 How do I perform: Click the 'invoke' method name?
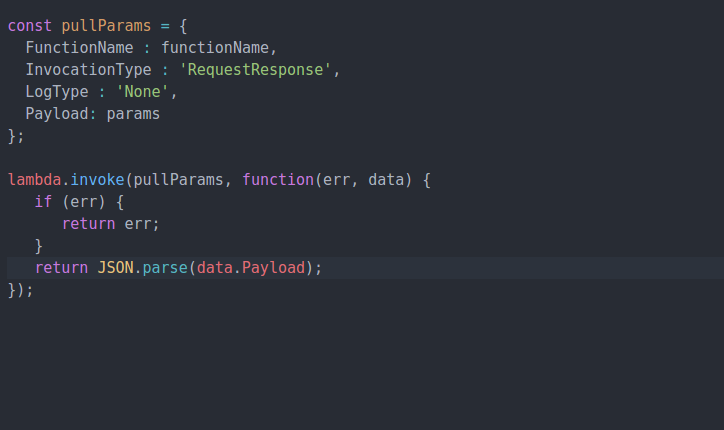click(x=97, y=180)
